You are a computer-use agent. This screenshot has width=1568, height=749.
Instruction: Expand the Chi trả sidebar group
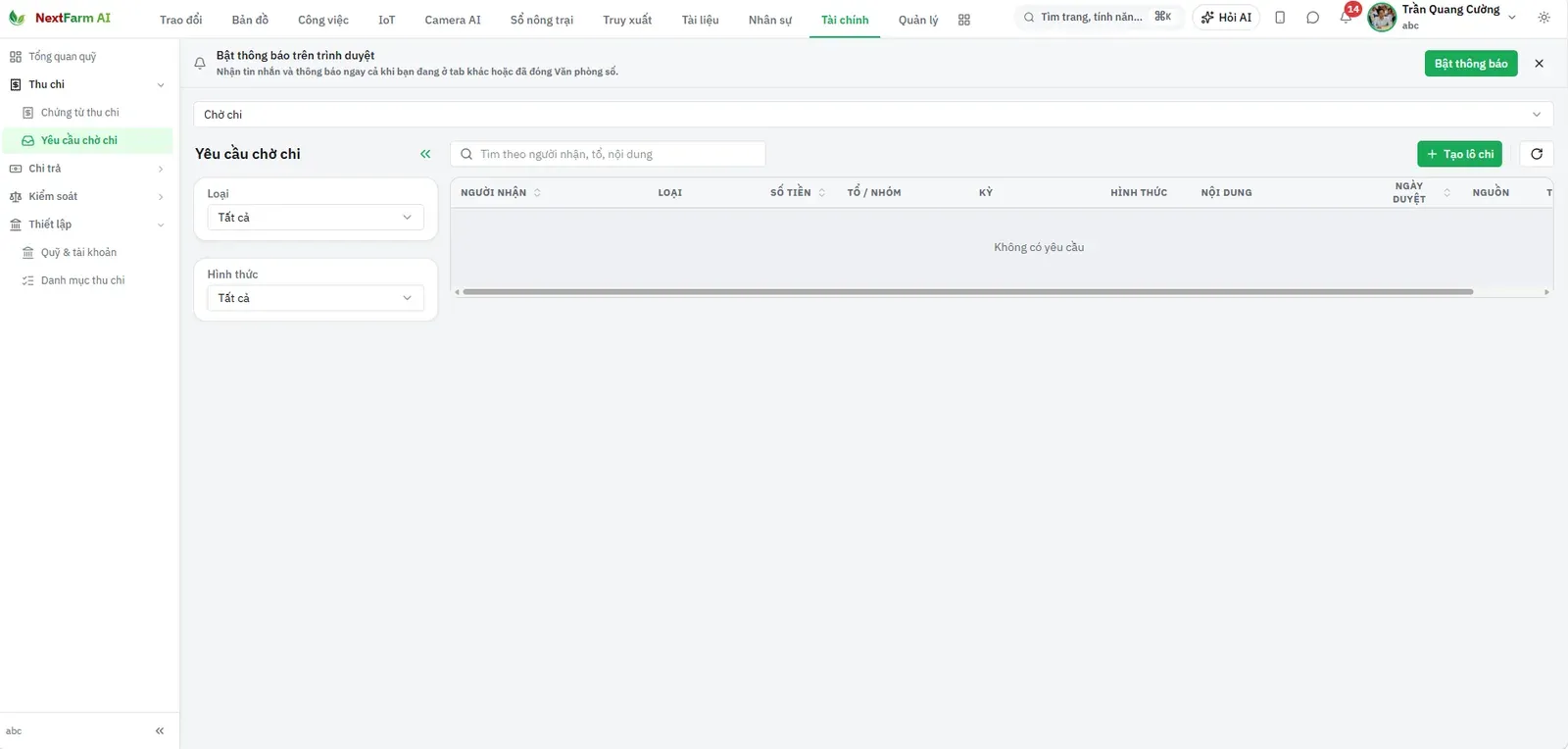point(87,169)
